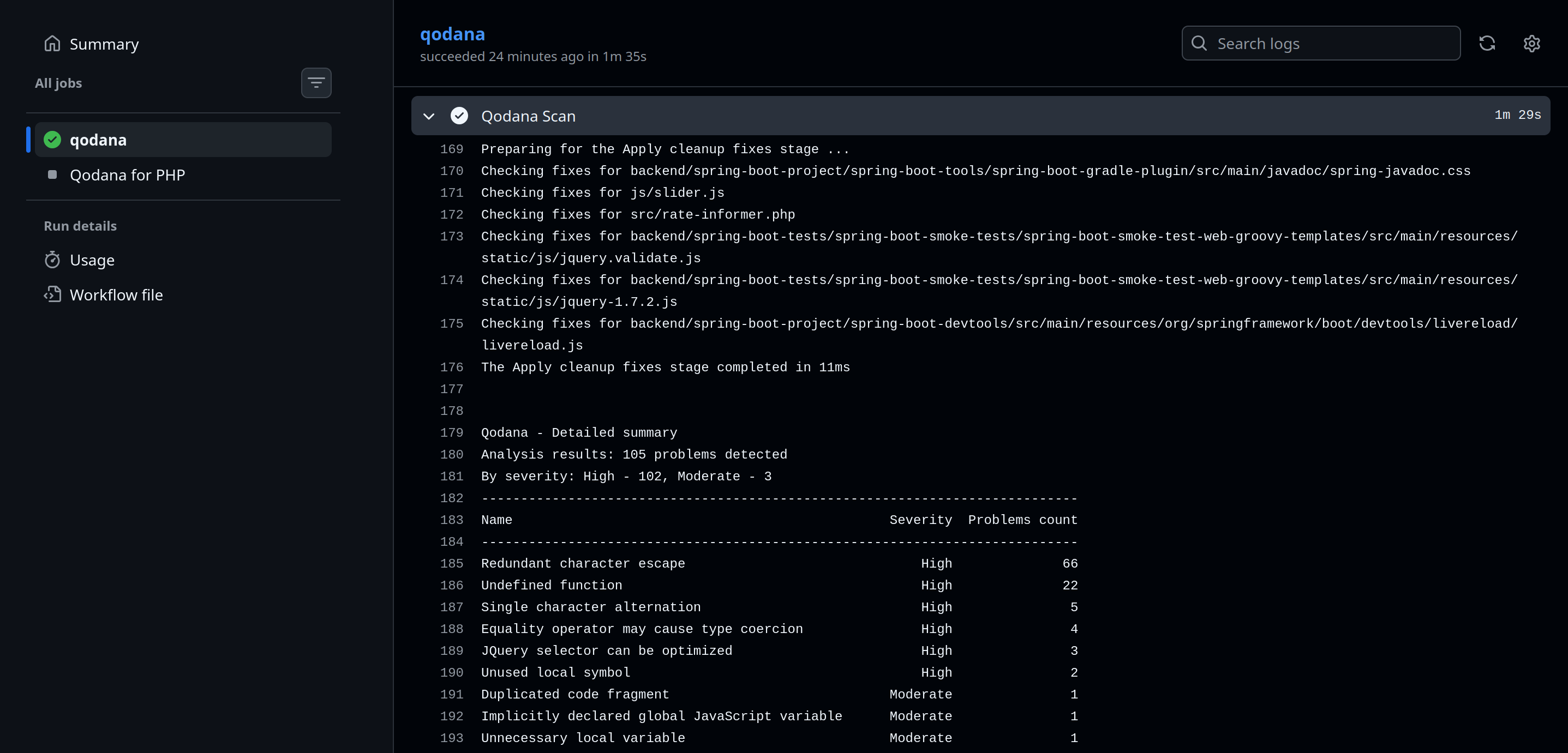
Task: Click the Qodana Scan step header
Action: point(980,116)
